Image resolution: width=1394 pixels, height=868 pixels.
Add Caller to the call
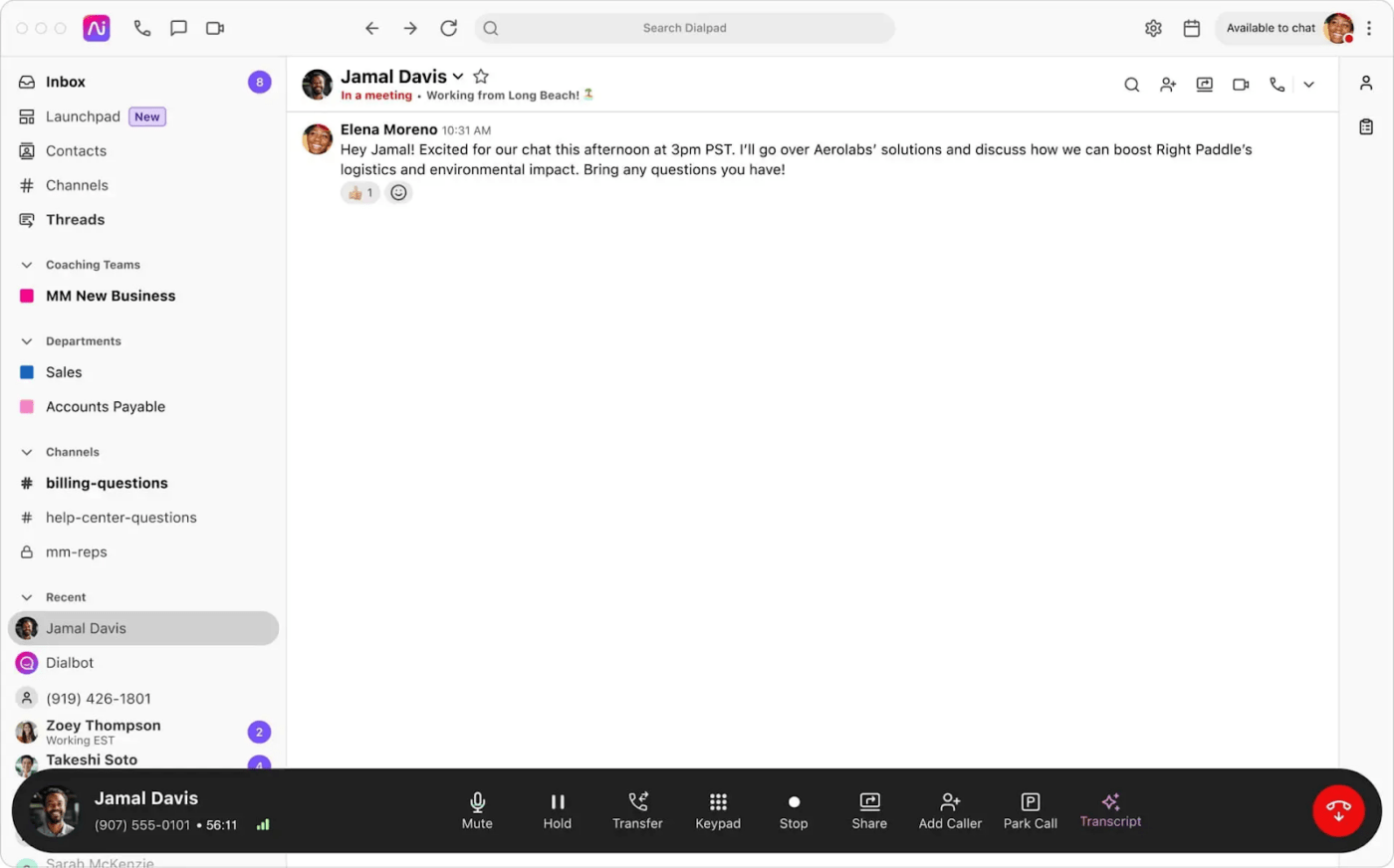tap(950, 810)
